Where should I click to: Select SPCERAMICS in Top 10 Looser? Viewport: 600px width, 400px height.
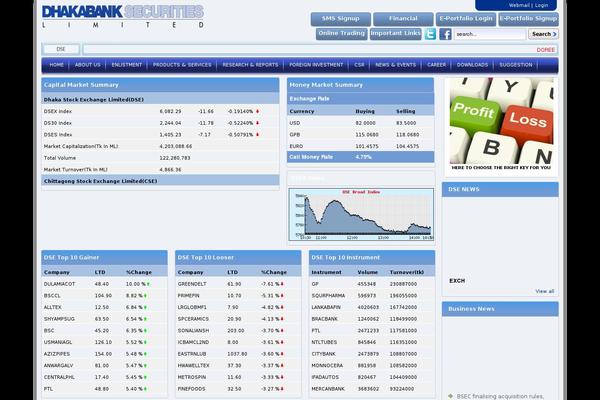point(193,319)
